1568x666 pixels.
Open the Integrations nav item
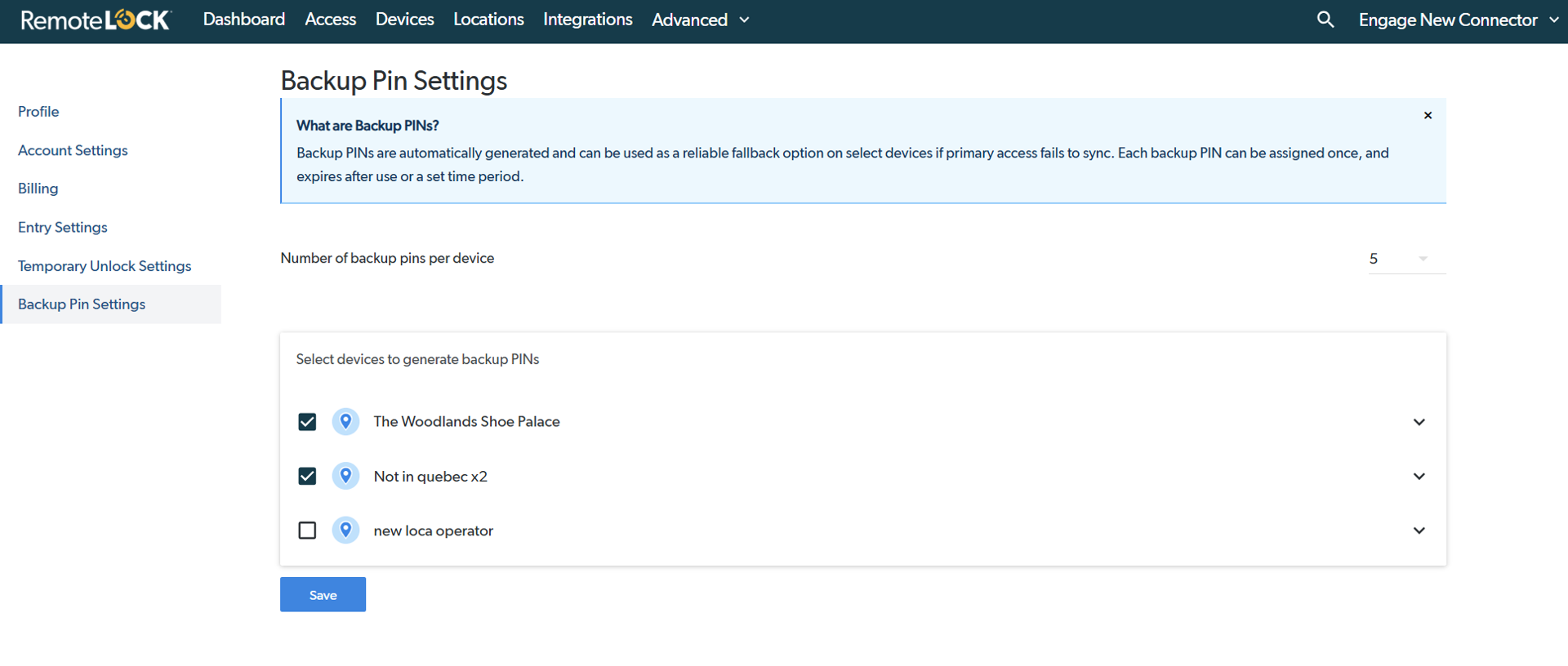tap(588, 19)
